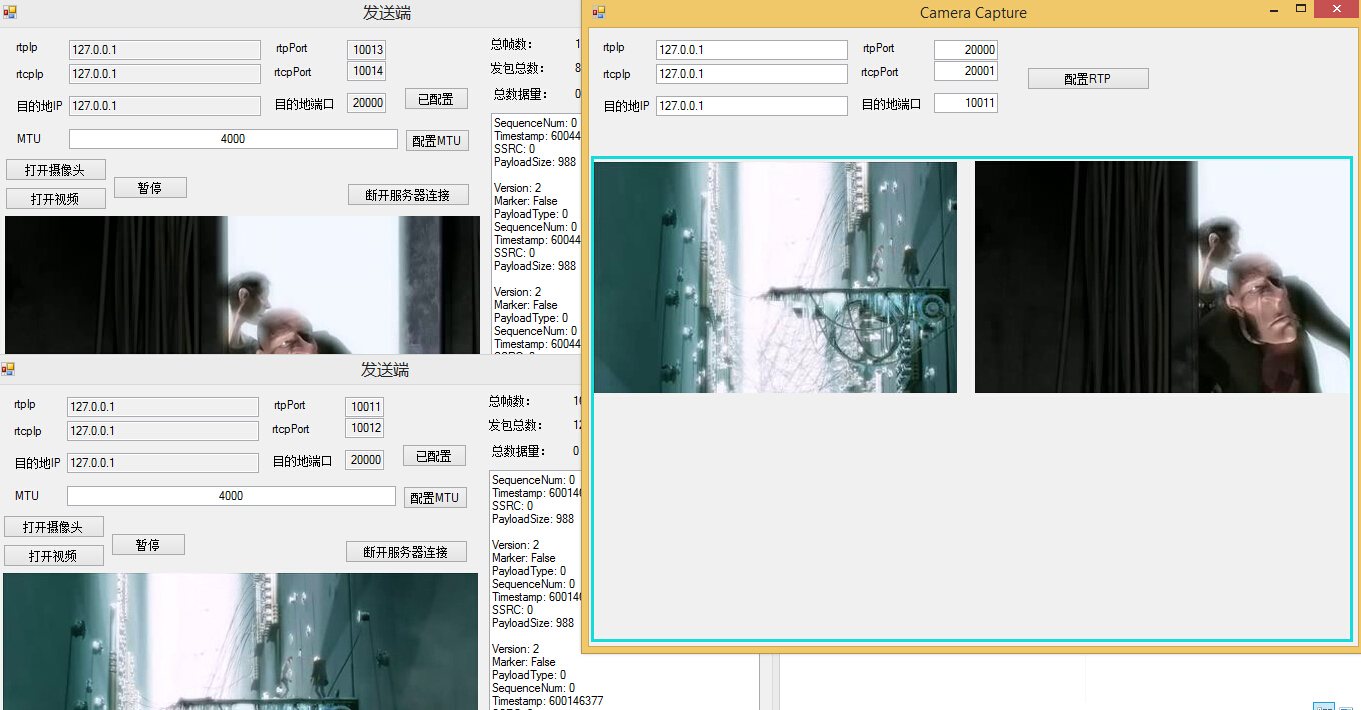Click 已配置 button in lower 发送端 window

click(434, 455)
